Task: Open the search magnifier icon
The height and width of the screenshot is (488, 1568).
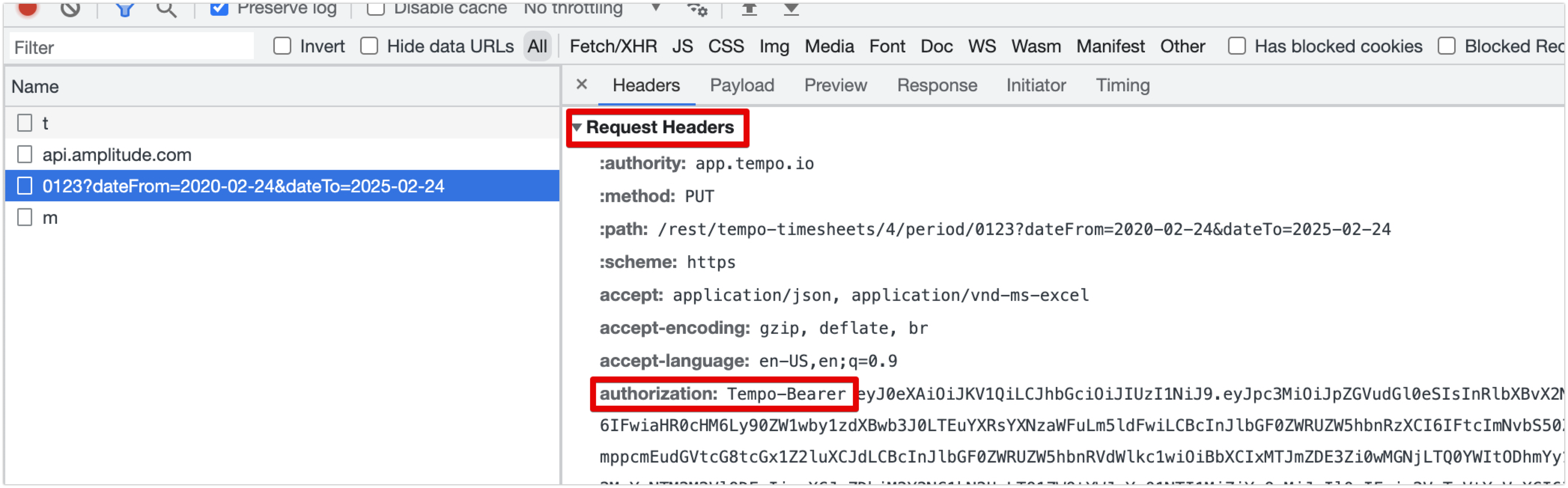Action: point(166,9)
